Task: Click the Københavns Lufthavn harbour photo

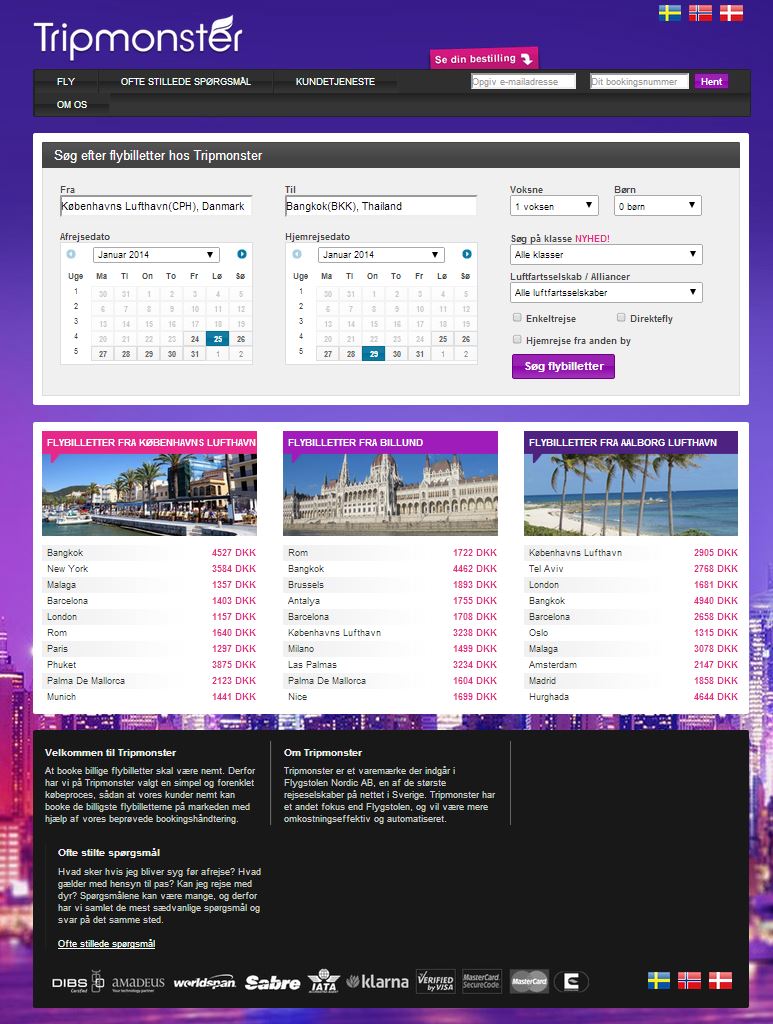Action: coord(150,494)
